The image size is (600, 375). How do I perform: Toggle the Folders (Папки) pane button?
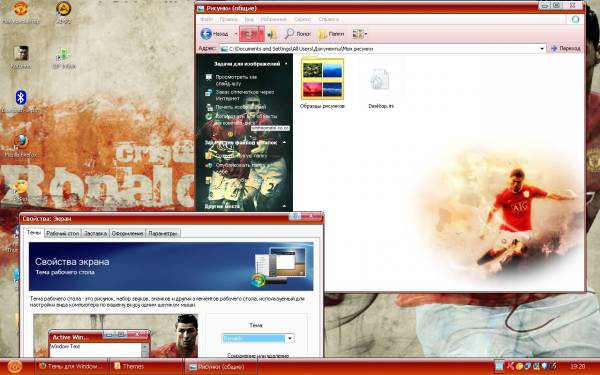331,34
